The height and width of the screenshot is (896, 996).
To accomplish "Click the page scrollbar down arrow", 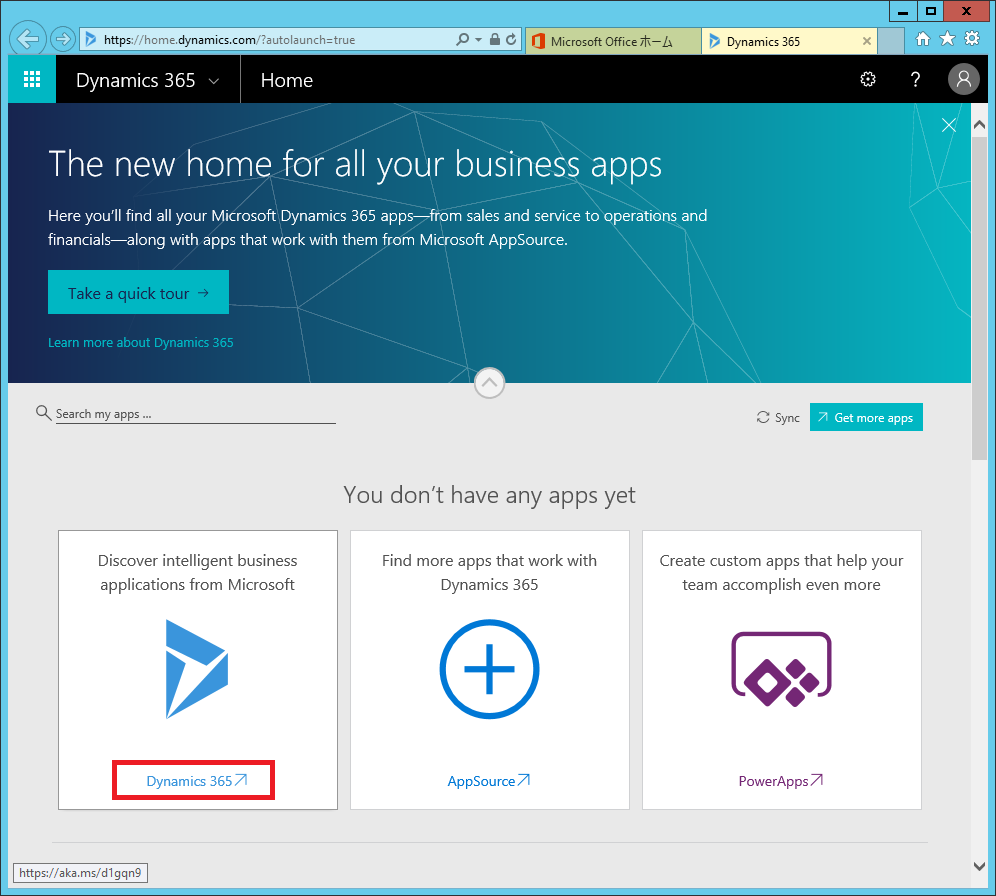I will tap(979, 866).
